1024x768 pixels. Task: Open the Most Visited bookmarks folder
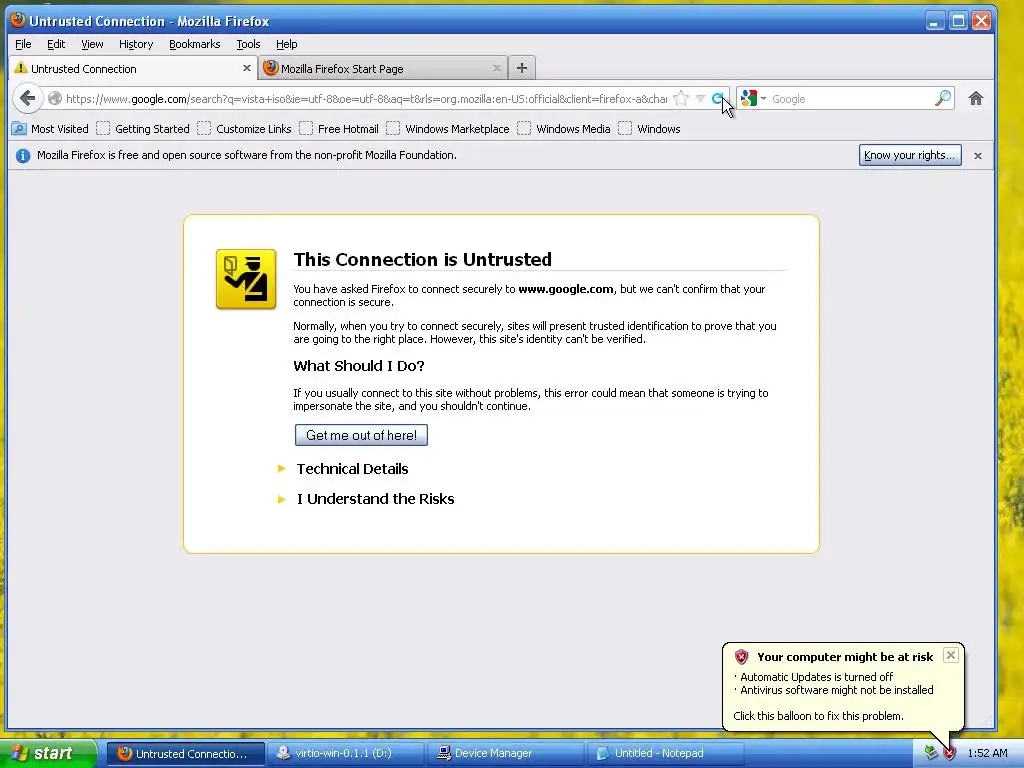[x=50, y=129]
